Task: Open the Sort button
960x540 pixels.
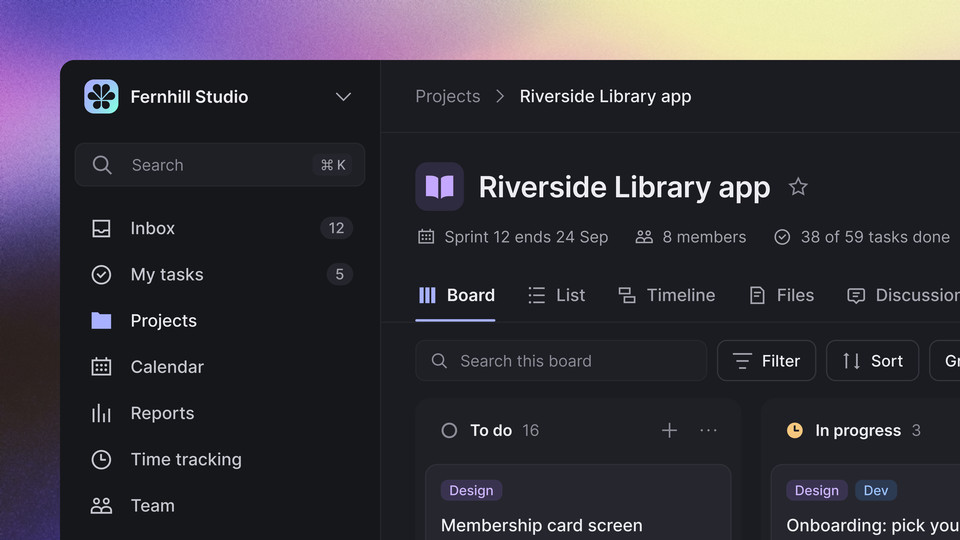Action: pos(872,361)
